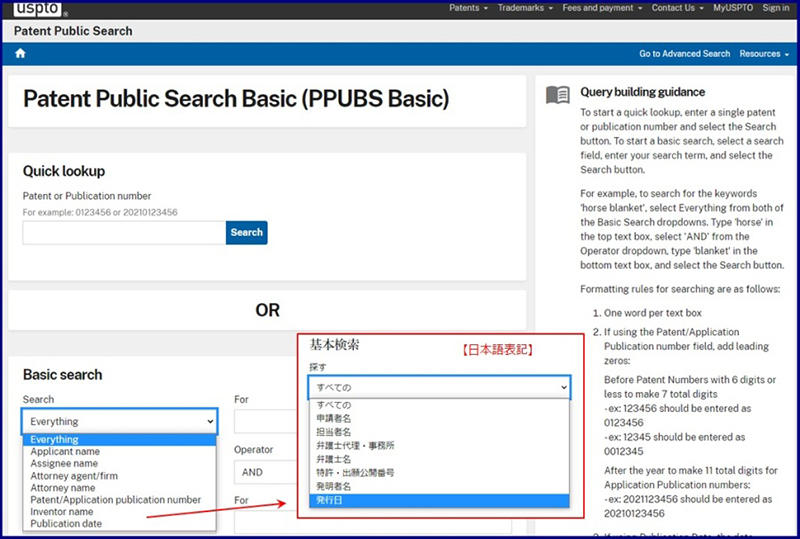Viewport: 800px width, 539px height.
Task: Go to home via house icon
Action: point(20,53)
